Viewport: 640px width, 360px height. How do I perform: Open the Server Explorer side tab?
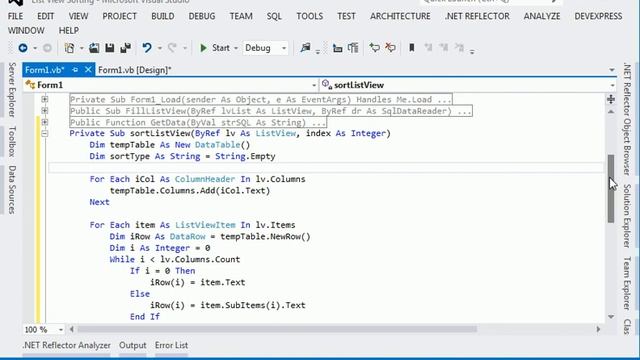click(x=12, y=90)
